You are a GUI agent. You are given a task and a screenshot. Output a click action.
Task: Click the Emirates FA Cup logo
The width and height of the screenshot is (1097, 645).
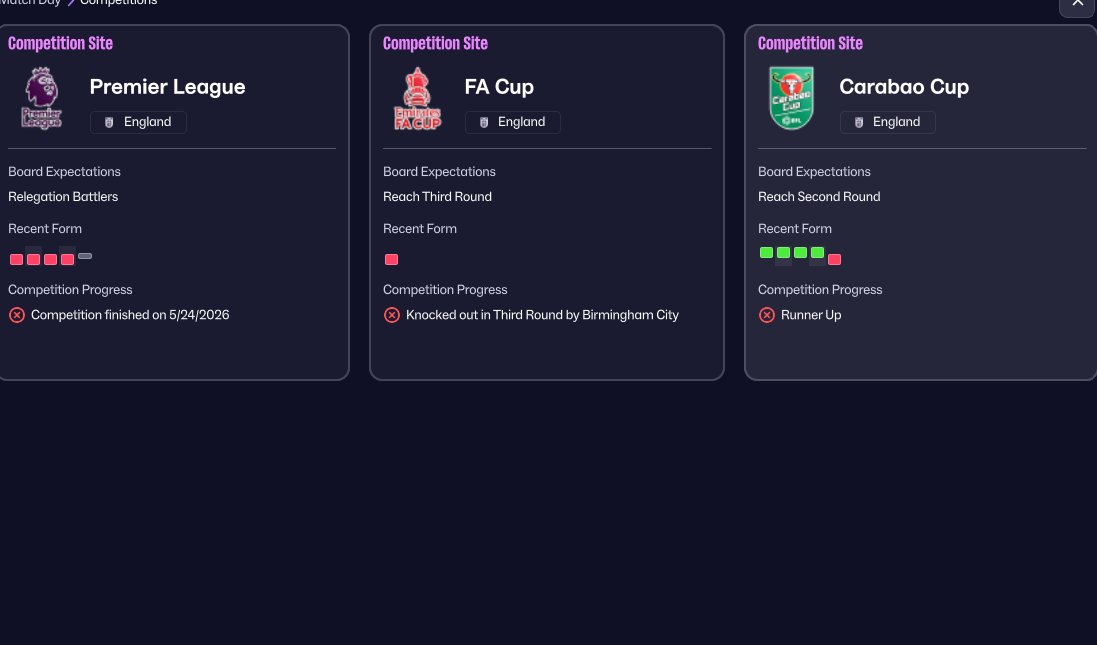pos(418,98)
